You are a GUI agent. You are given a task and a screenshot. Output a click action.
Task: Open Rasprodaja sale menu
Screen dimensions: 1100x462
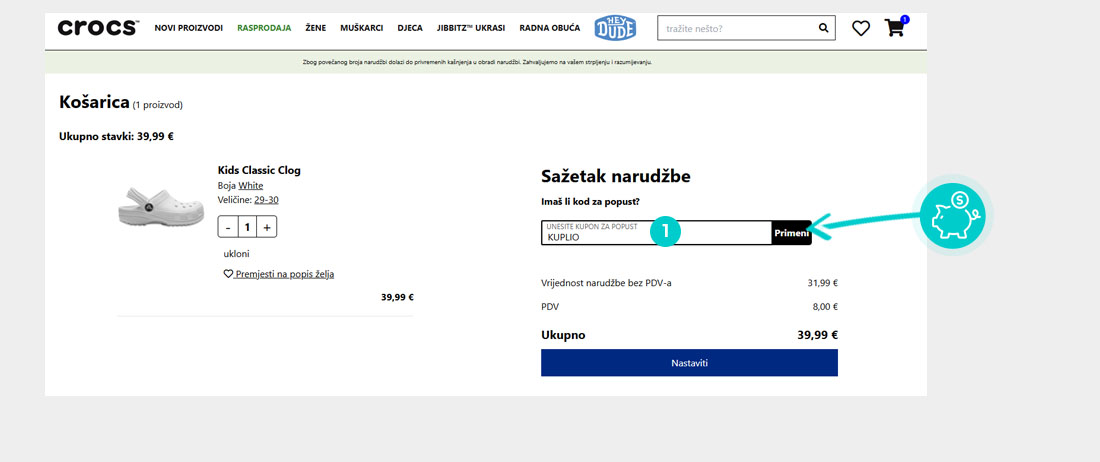(x=264, y=29)
